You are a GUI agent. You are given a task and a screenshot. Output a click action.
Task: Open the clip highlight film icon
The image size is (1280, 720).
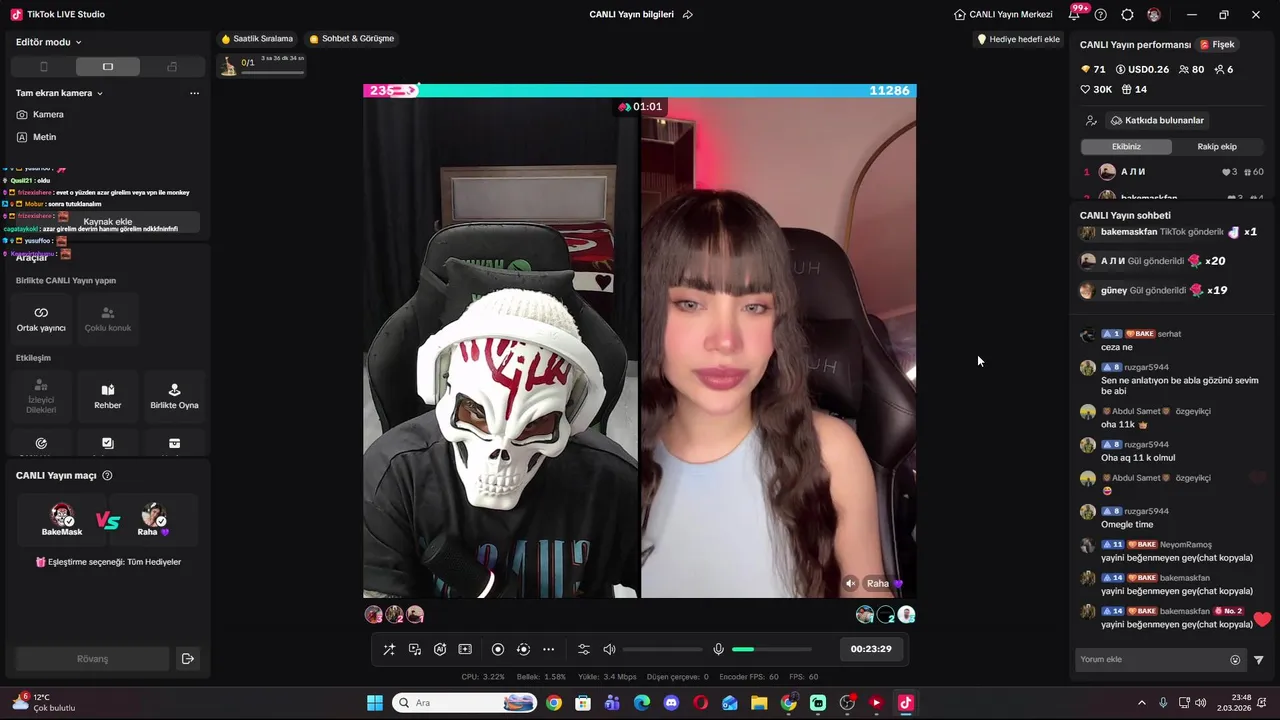coord(465,649)
